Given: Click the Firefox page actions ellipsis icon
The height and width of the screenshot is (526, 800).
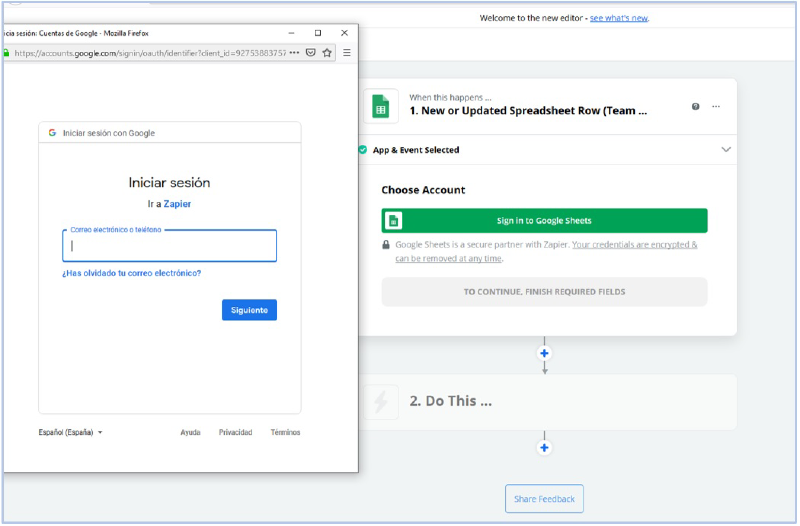Looking at the screenshot, I should pyautogui.click(x=294, y=53).
